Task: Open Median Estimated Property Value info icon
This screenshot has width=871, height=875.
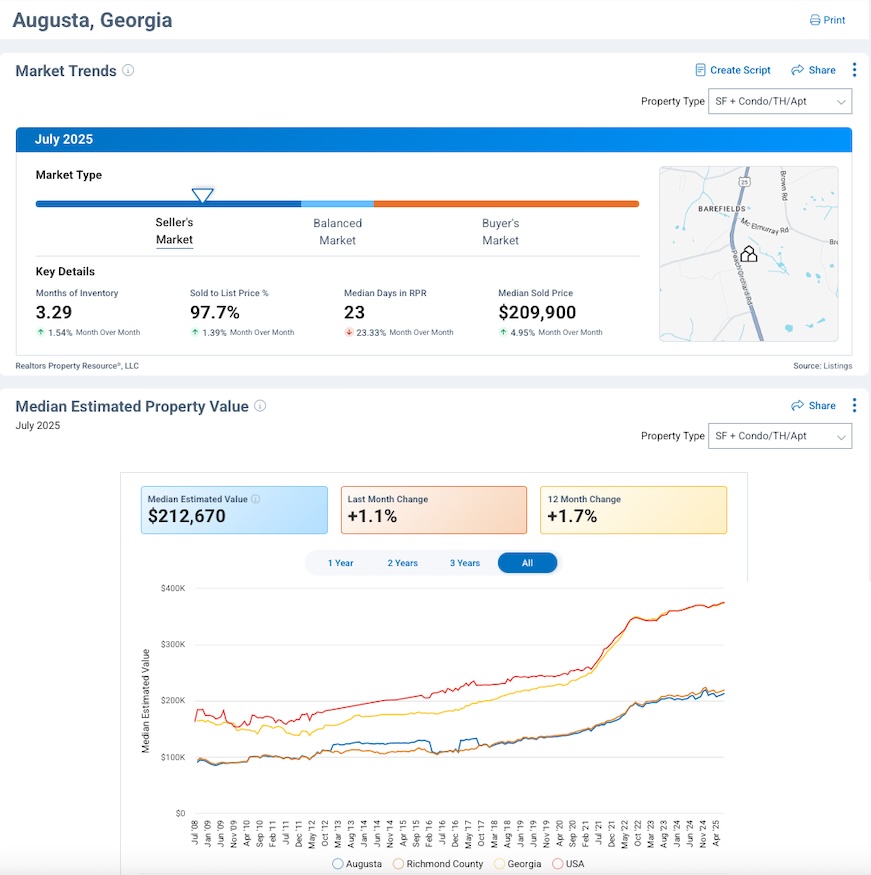Action: click(x=260, y=406)
